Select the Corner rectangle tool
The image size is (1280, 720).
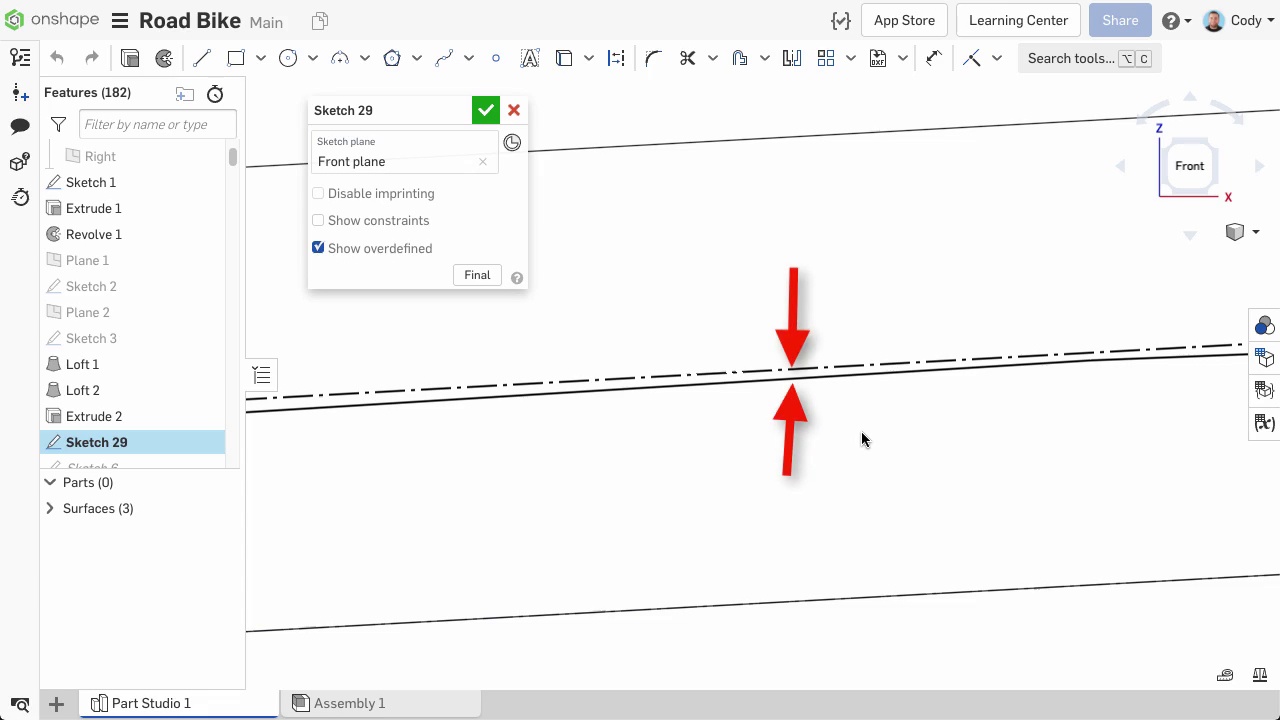pos(236,59)
